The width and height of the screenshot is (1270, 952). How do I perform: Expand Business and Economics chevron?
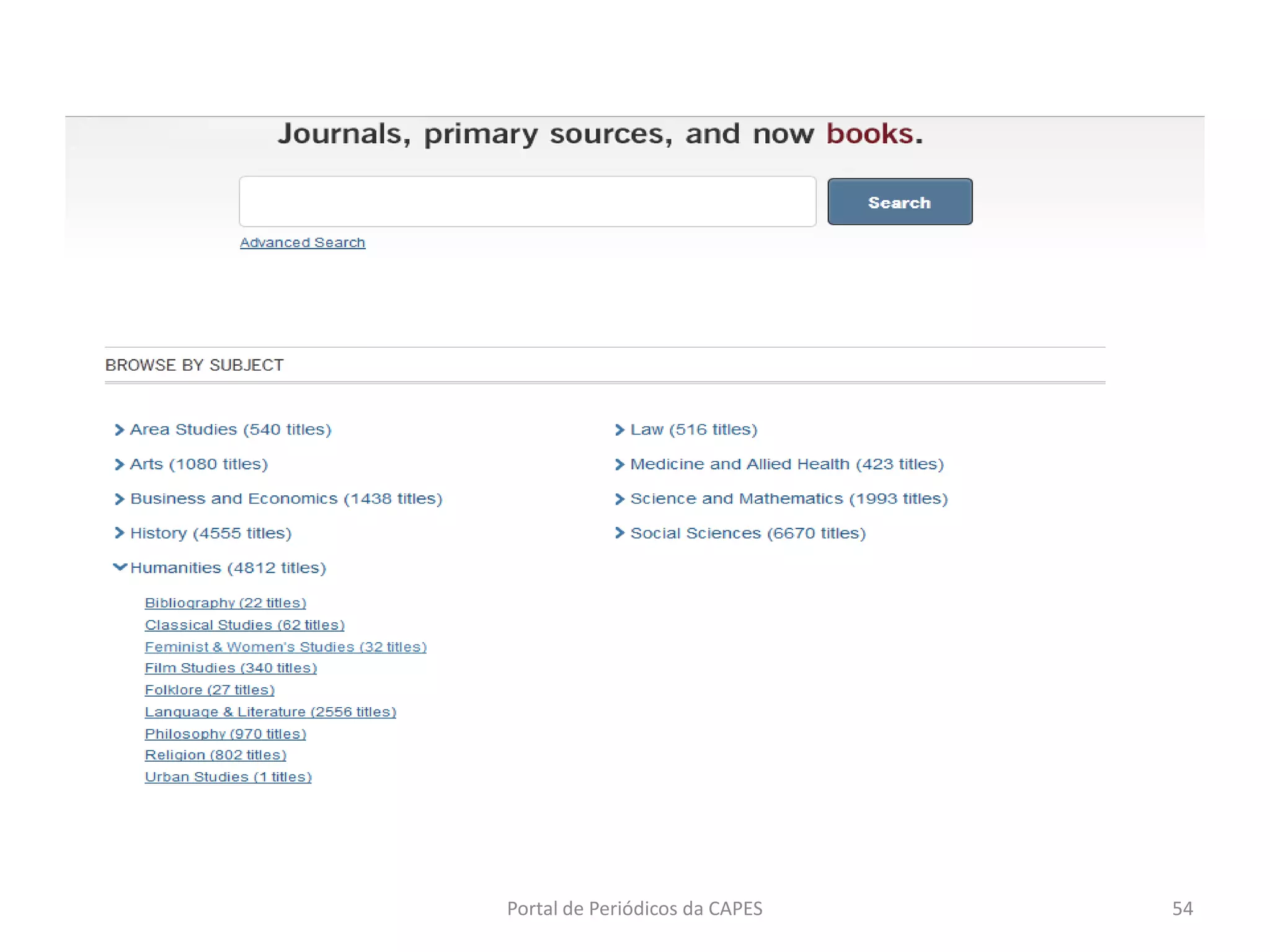pyautogui.click(x=119, y=500)
